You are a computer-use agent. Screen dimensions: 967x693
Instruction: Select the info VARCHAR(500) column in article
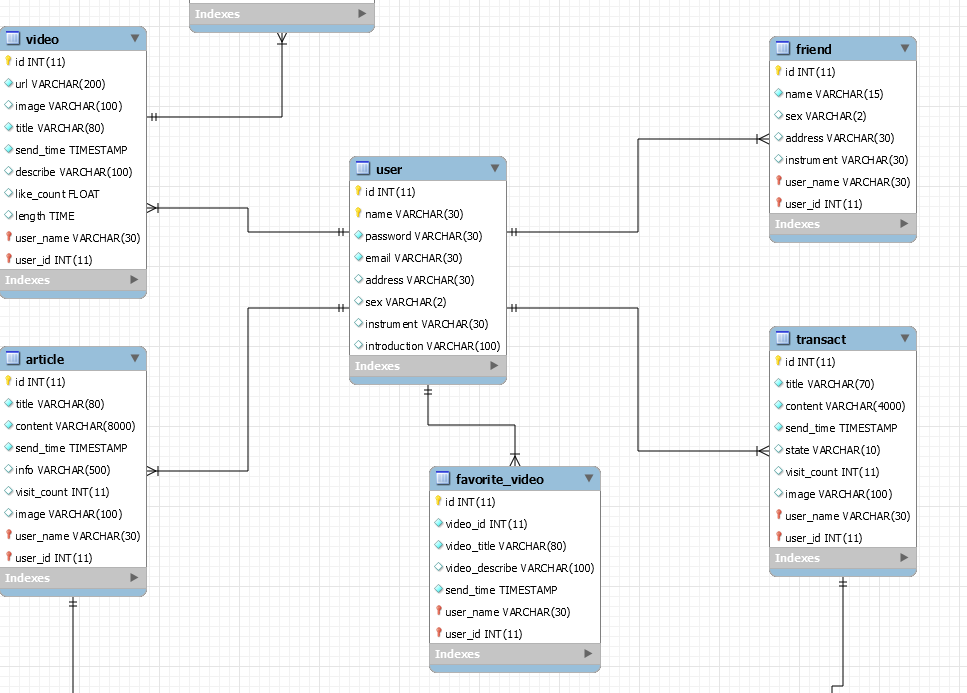[73, 470]
